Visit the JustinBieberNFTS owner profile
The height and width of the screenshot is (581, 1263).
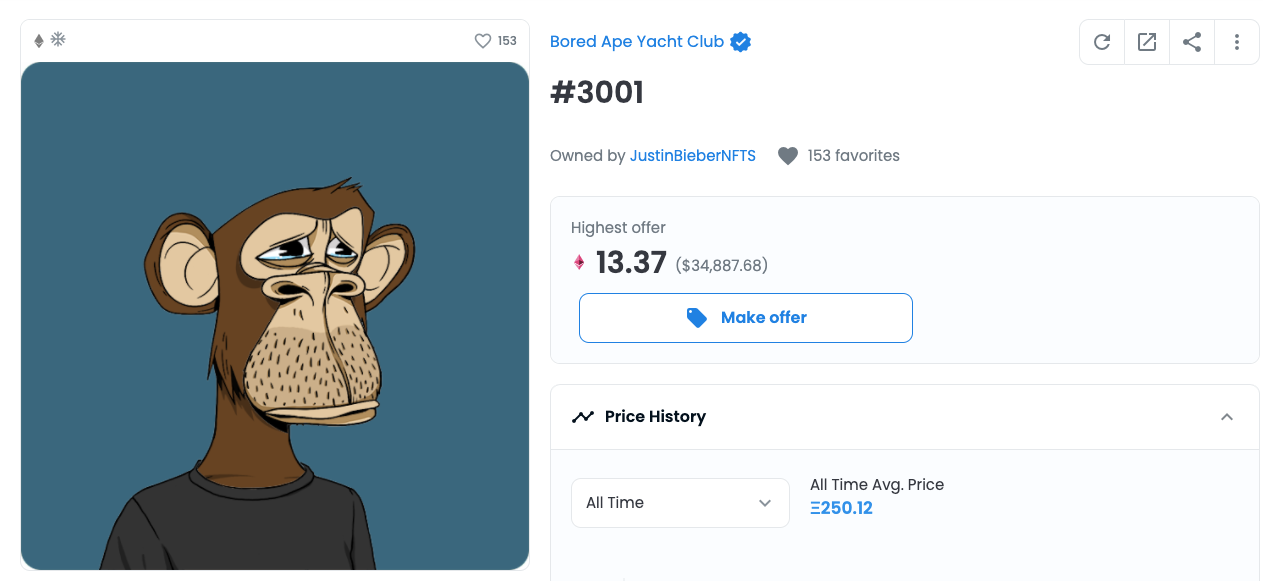692,155
